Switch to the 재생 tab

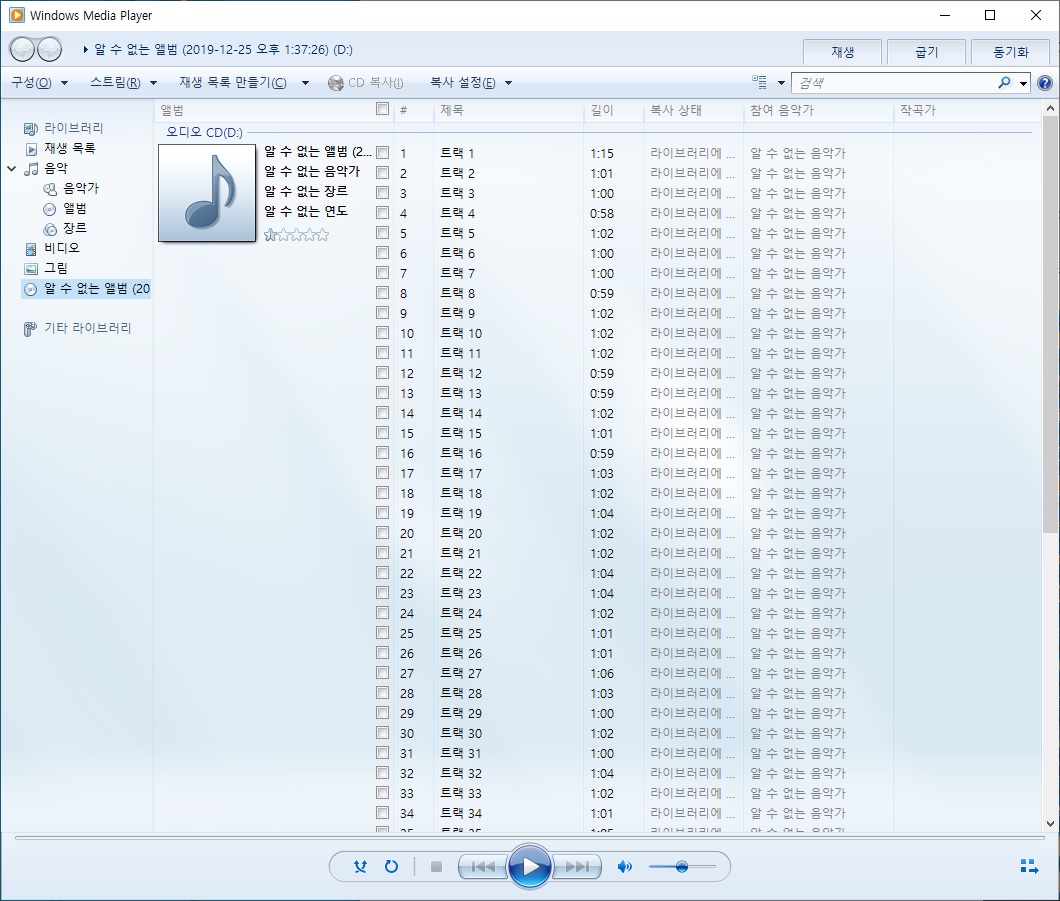tap(842, 52)
